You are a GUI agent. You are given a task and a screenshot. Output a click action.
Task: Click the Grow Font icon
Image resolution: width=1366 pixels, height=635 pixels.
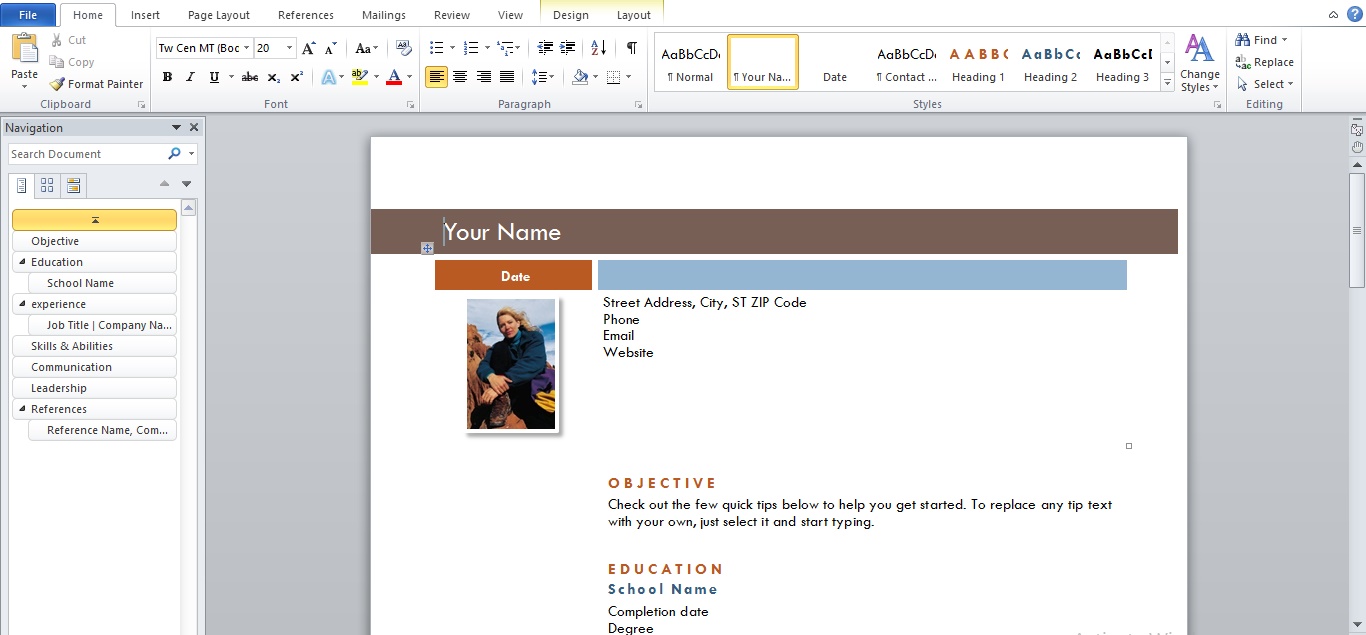tap(308, 47)
